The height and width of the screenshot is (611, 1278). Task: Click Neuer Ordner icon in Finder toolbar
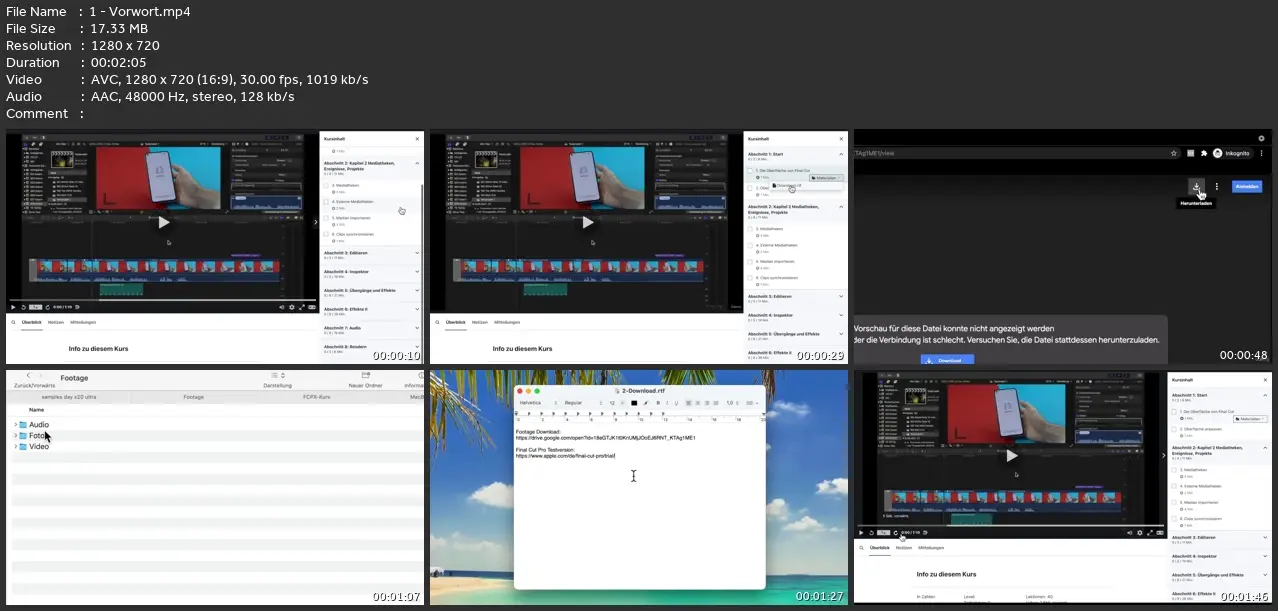pyautogui.click(x=365, y=376)
